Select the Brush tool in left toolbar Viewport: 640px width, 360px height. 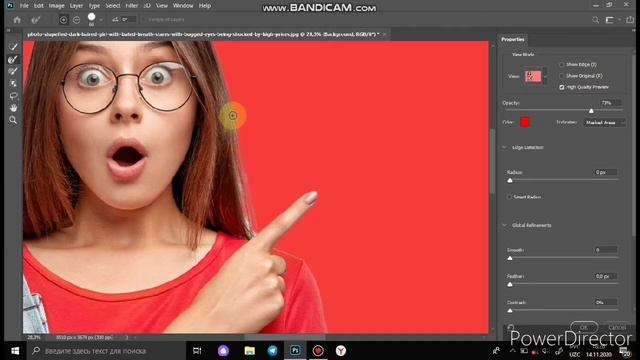(13, 71)
